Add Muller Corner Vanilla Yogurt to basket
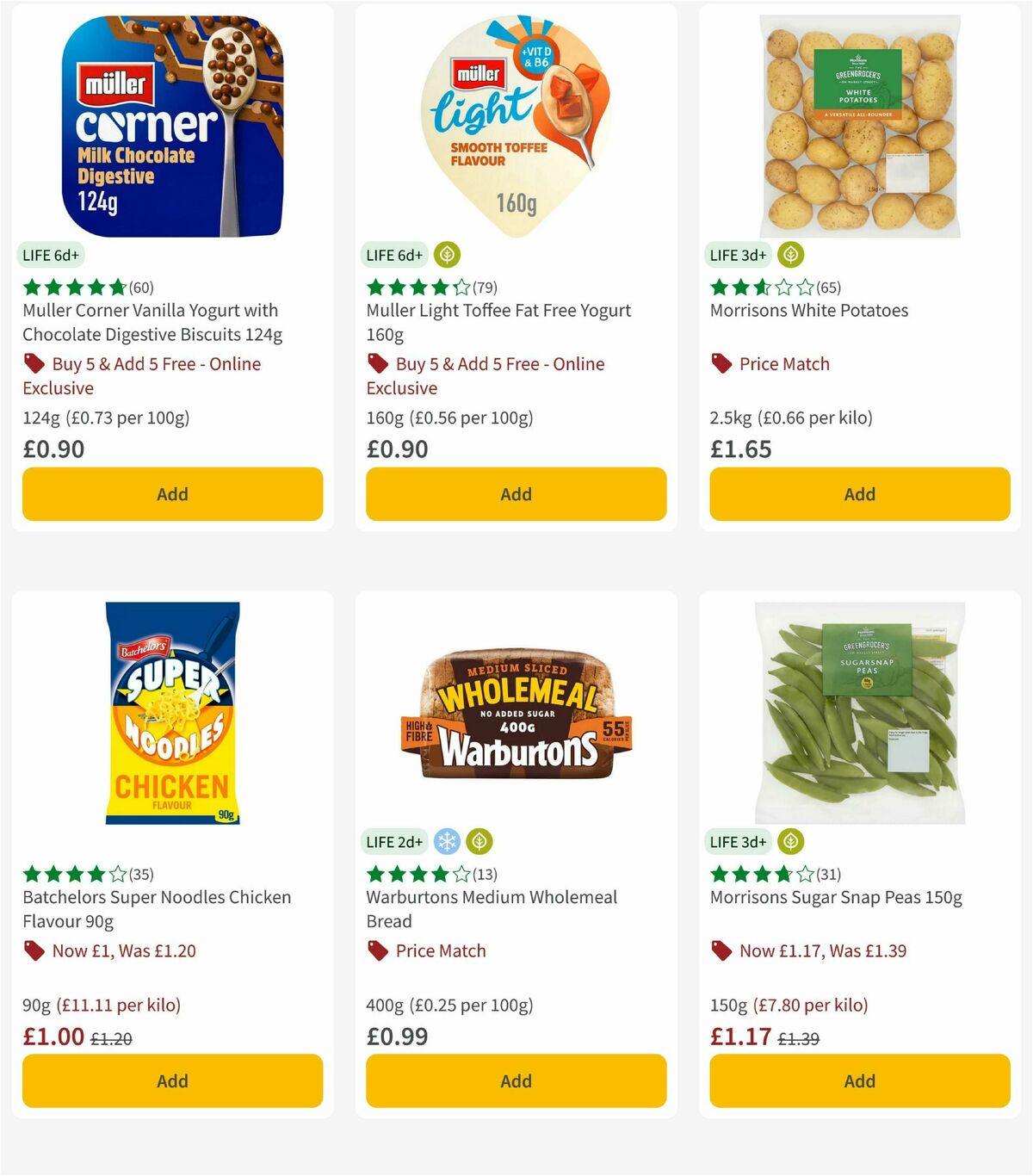 172,493
